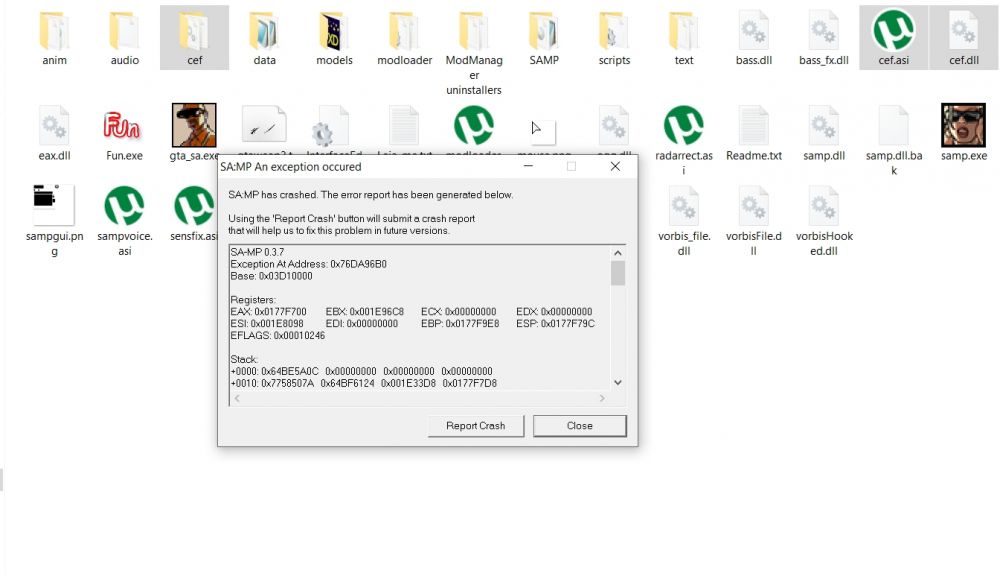Viewport: 1000px width, 576px height.
Task: Select the cef folder
Action: pyautogui.click(x=195, y=37)
